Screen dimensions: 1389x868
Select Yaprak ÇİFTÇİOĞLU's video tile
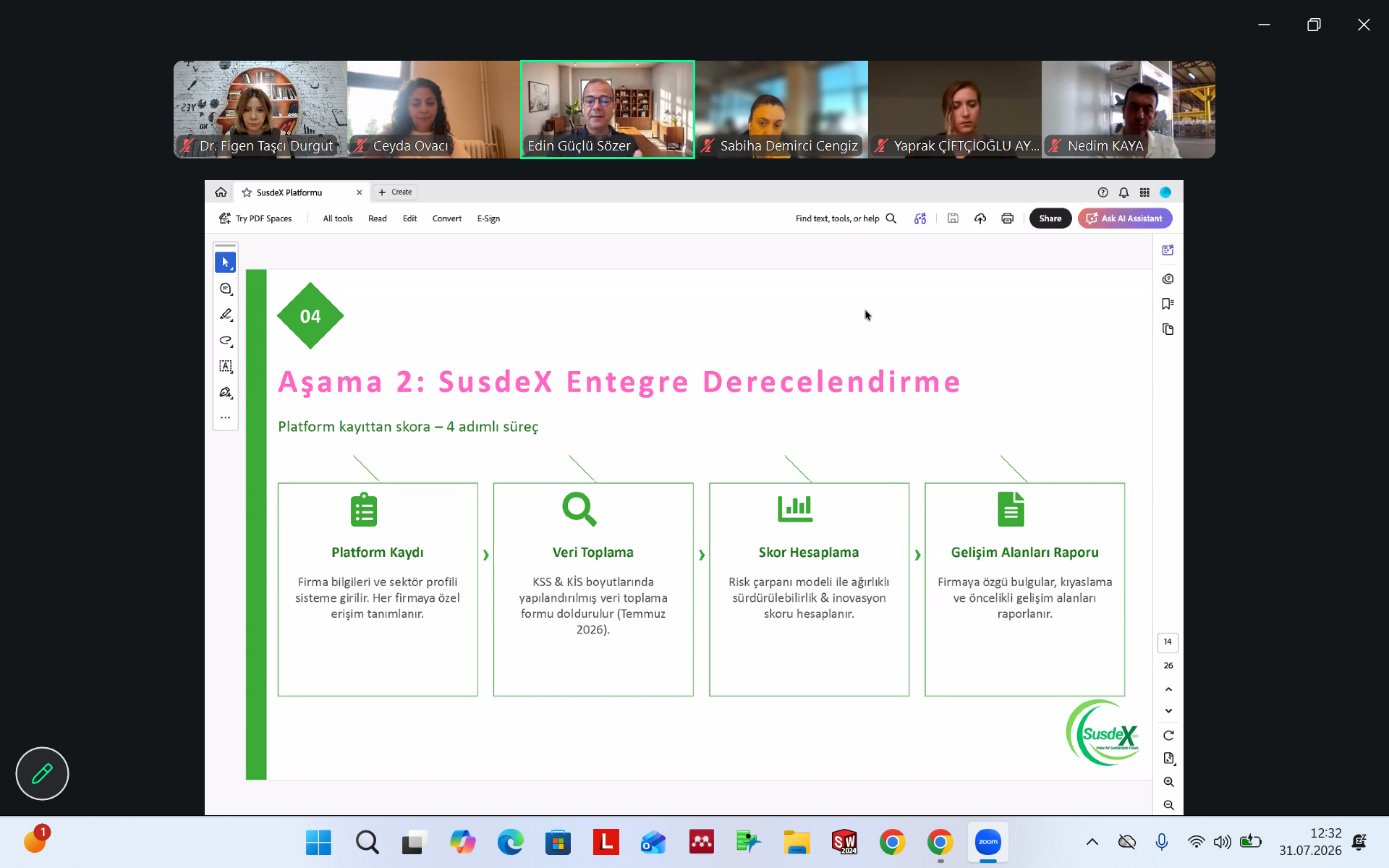(955, 109)
